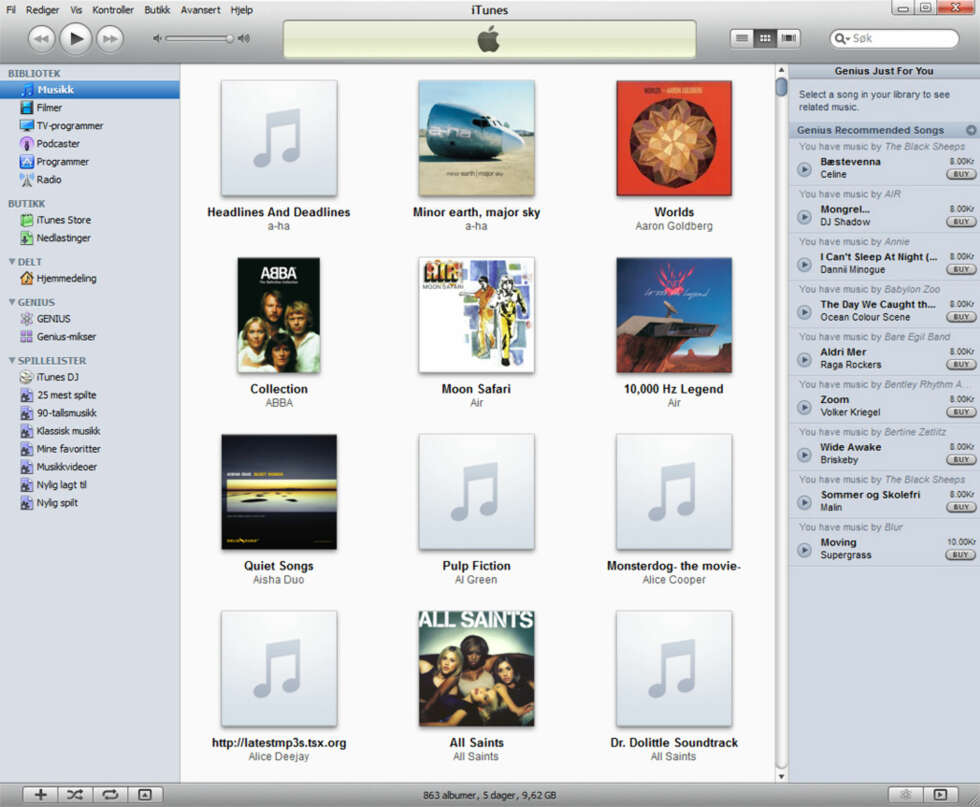Click the volume slider track

[198, 39]
